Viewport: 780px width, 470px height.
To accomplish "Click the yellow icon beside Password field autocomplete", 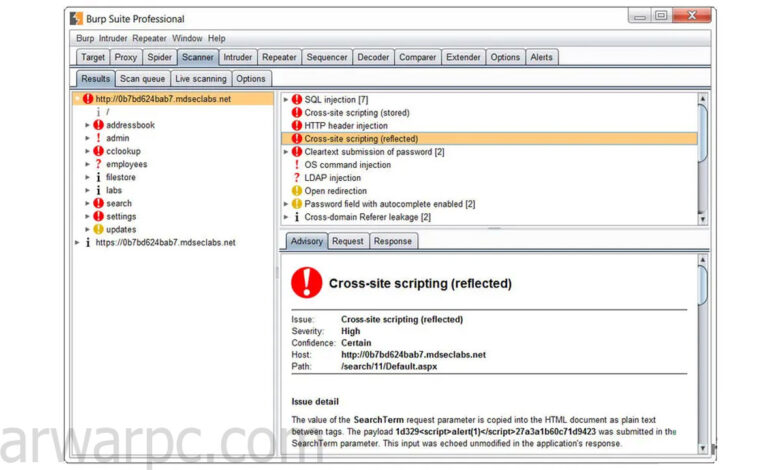I will click(x=296, y=204).
